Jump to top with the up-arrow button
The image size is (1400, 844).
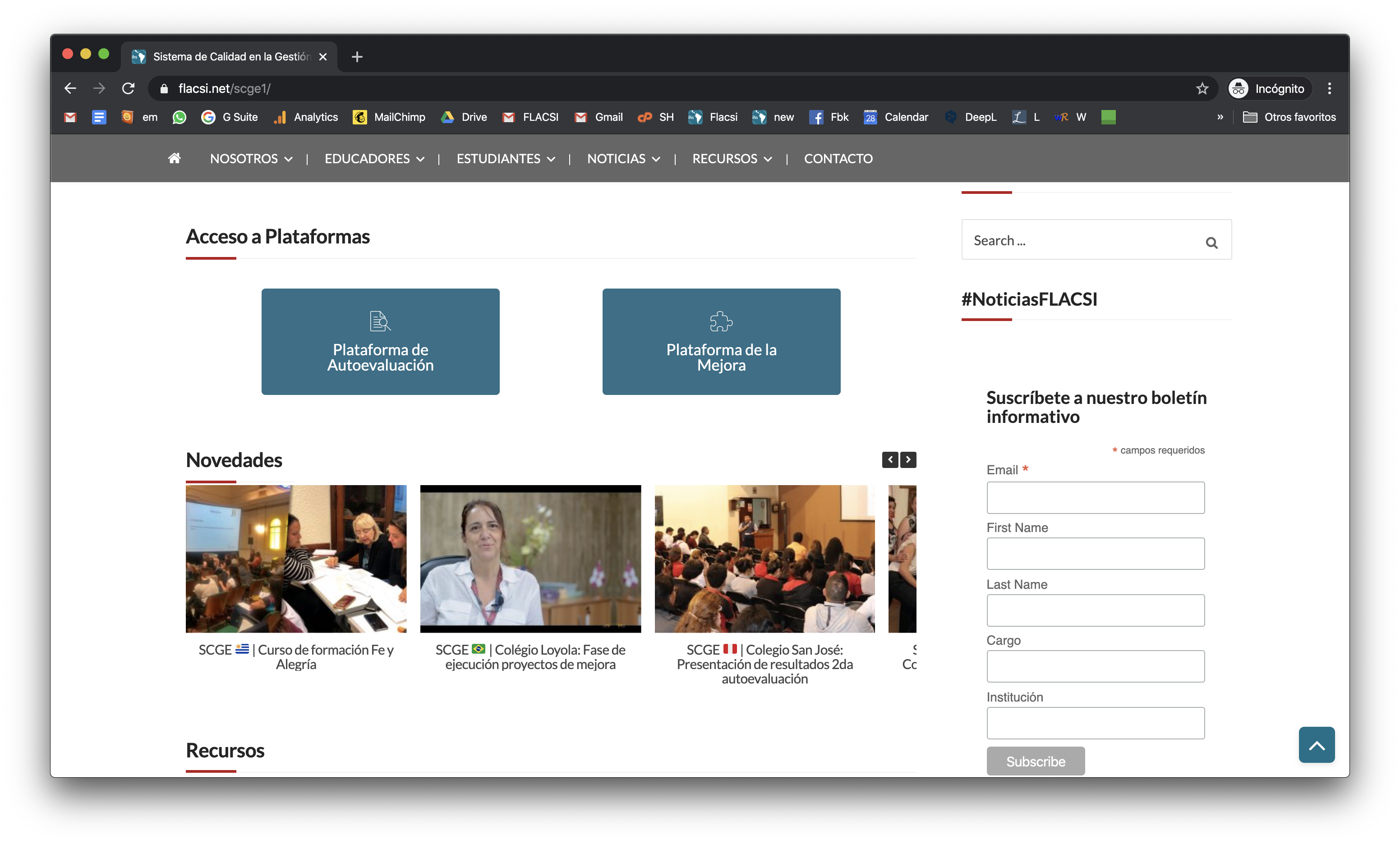[x=1317, y=745]
